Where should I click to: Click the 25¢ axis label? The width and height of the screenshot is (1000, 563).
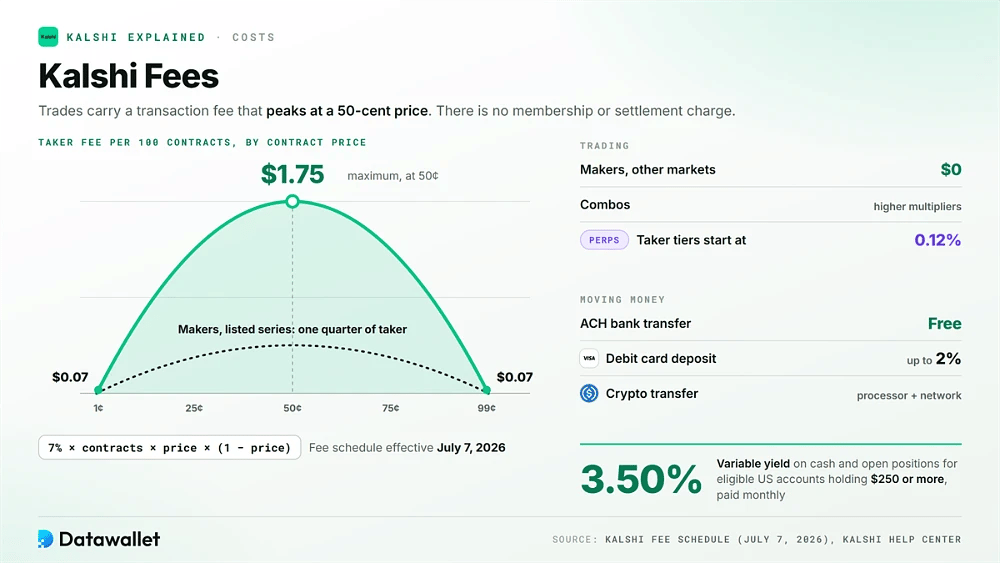point(194,408)
